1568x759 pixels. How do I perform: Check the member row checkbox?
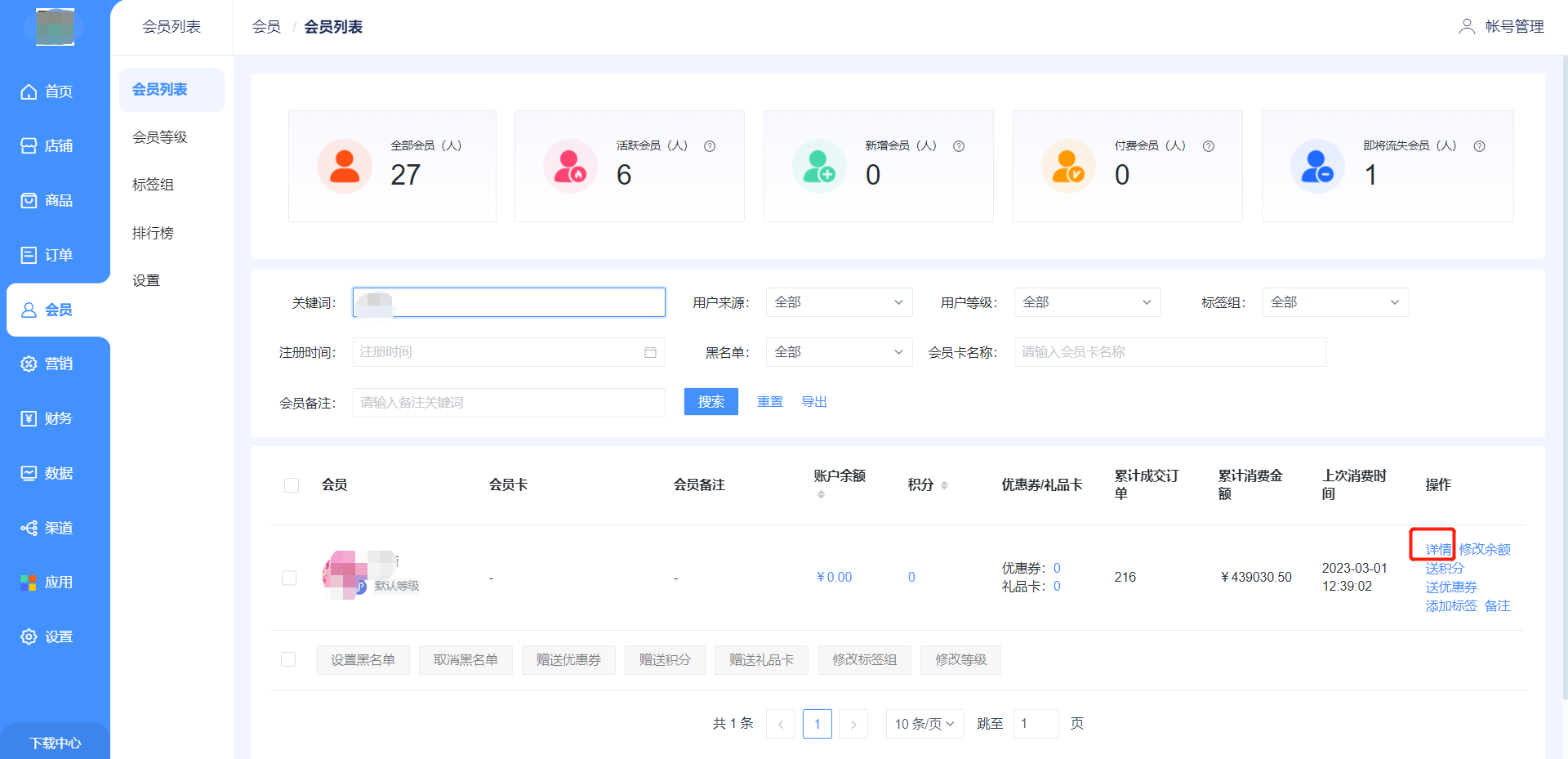pyautogui.click(x=289, y=578)
